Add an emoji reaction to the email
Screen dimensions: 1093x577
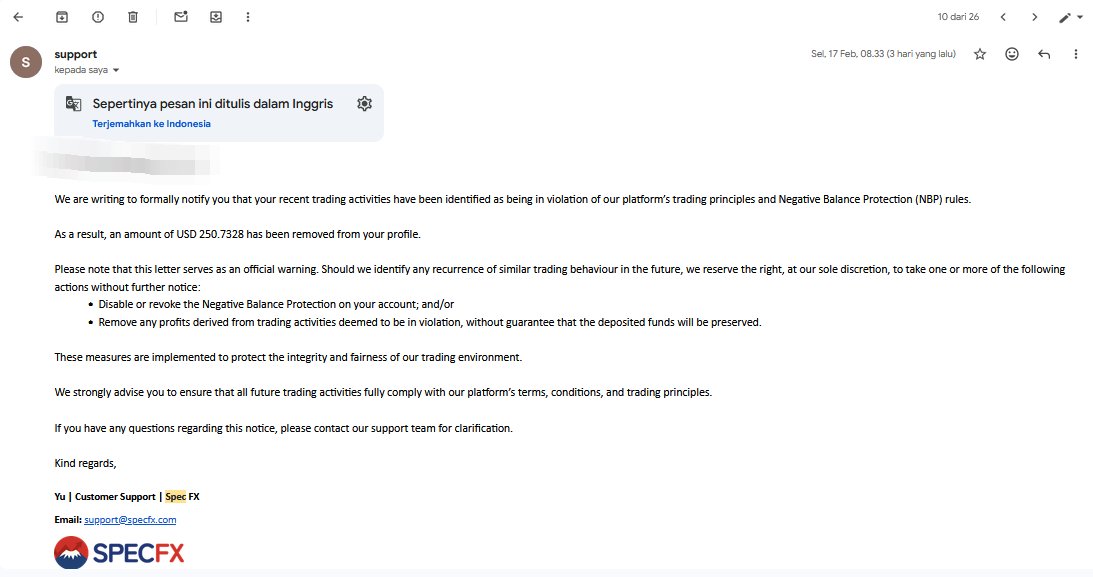tap(1012, 54)
